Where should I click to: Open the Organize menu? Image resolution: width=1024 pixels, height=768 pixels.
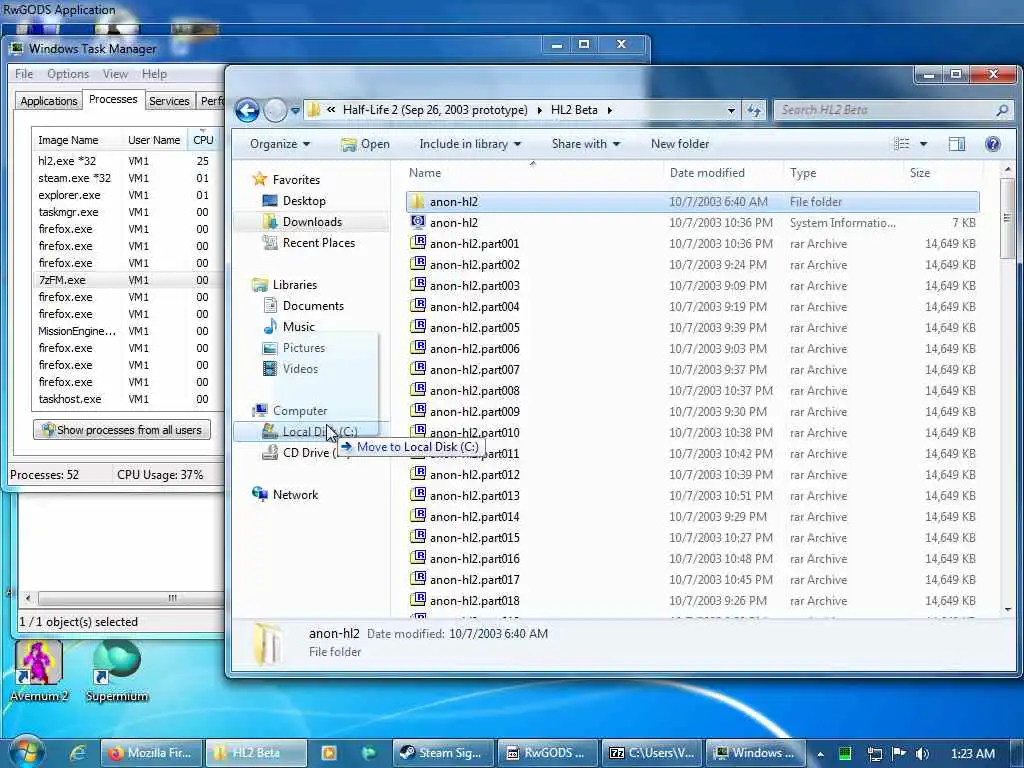coord(280,144)
